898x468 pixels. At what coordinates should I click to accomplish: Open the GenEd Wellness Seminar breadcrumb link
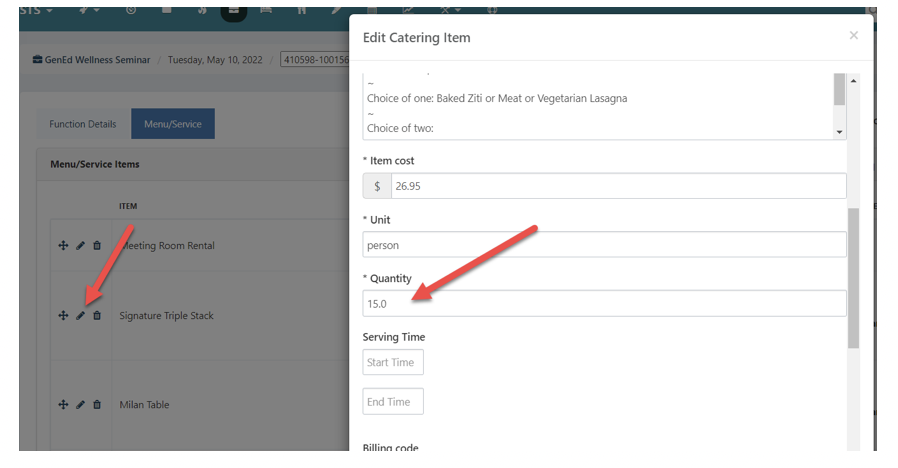pos(97,60)
